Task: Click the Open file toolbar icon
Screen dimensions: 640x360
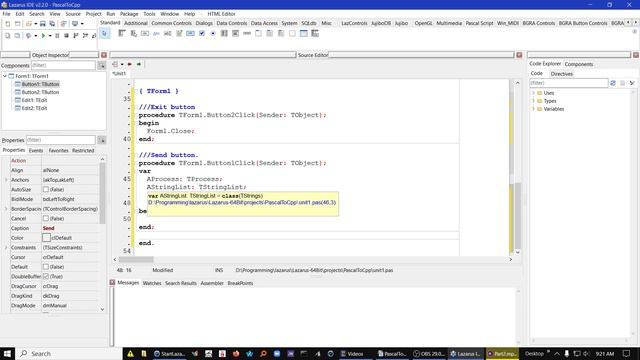Action: point(29,24)
